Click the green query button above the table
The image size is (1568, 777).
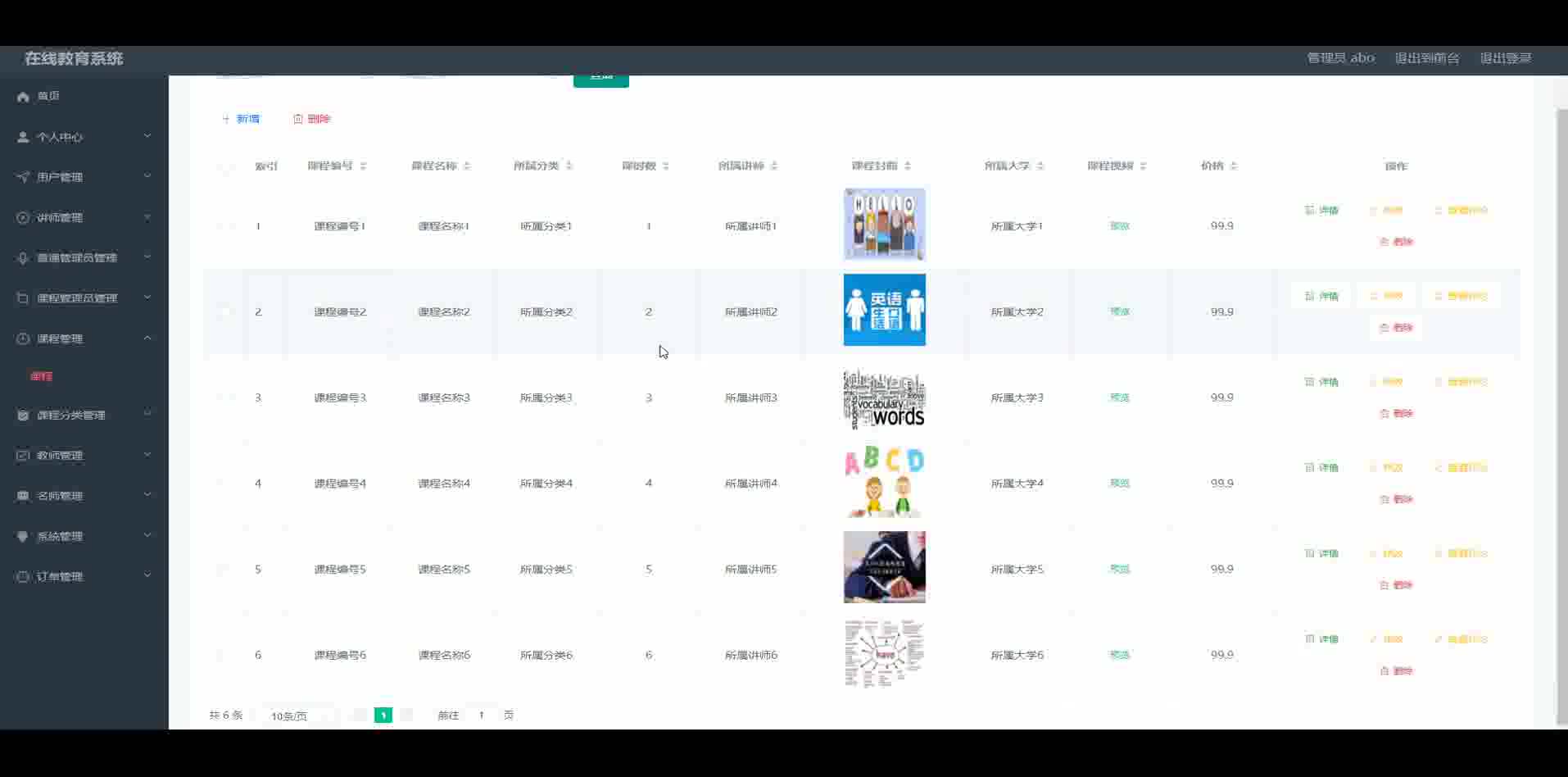(601, 80)
